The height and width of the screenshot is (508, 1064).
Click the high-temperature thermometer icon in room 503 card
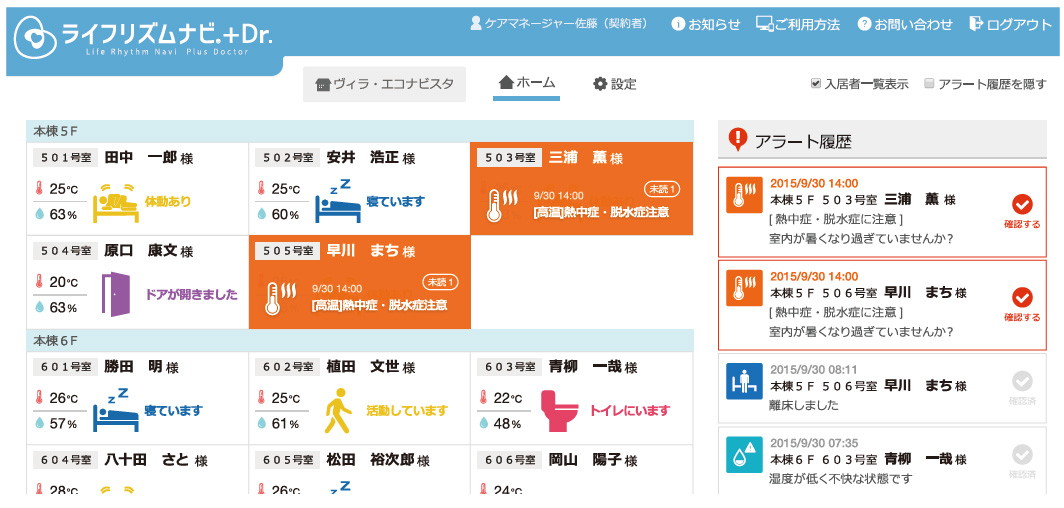[502, 205]
